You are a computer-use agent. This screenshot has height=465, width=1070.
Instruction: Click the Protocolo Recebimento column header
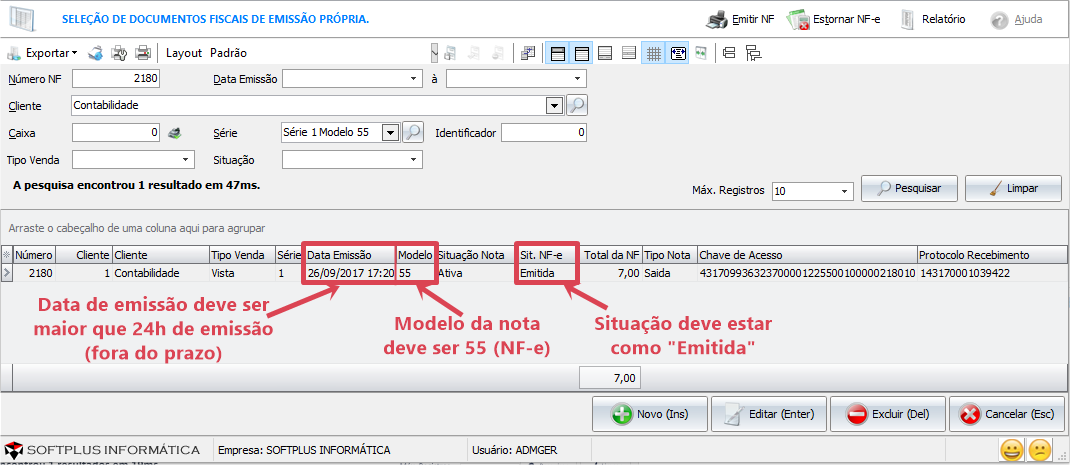click(x=992, y=255)
